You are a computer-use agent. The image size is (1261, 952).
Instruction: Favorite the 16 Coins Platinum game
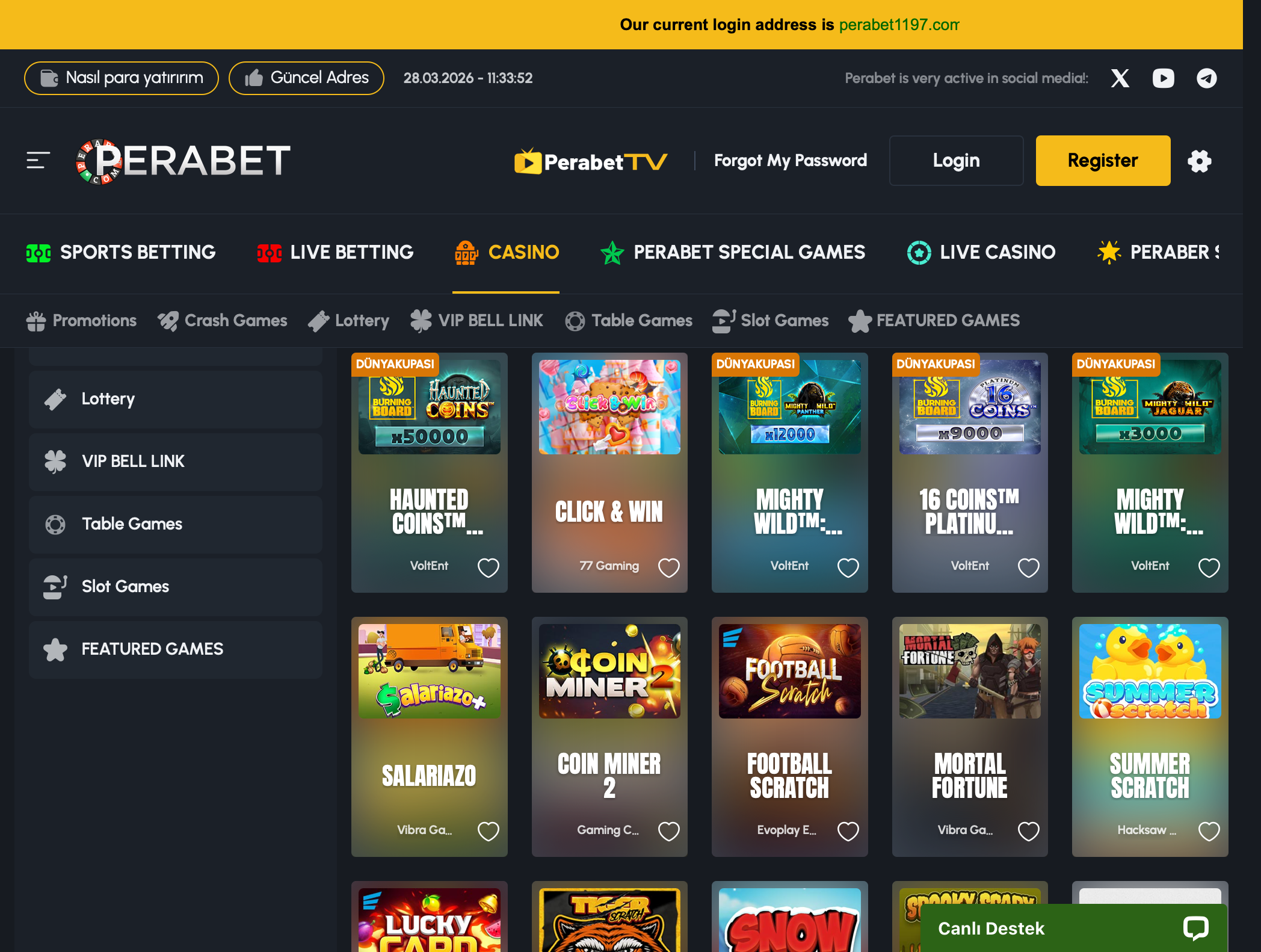click(1029, 567)
